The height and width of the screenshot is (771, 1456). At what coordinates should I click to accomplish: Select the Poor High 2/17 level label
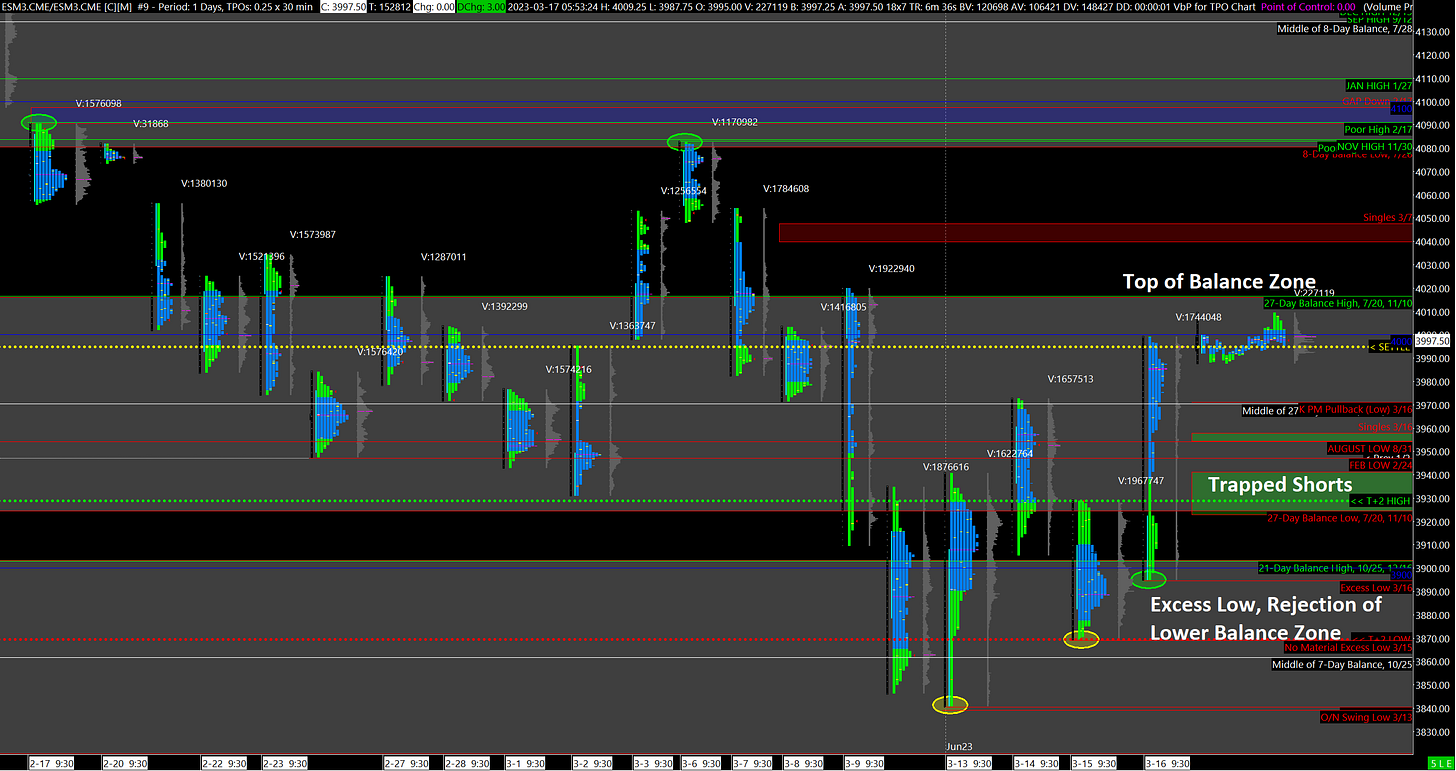1379,129
